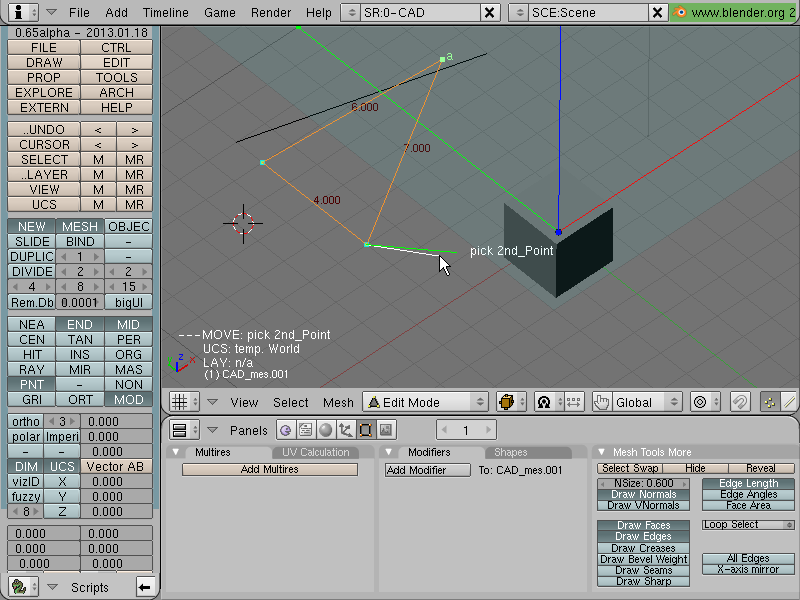Open proportional edit falloff selector
Image resolution: width=800 pixels, height=600 pixels.
(705, 402)
